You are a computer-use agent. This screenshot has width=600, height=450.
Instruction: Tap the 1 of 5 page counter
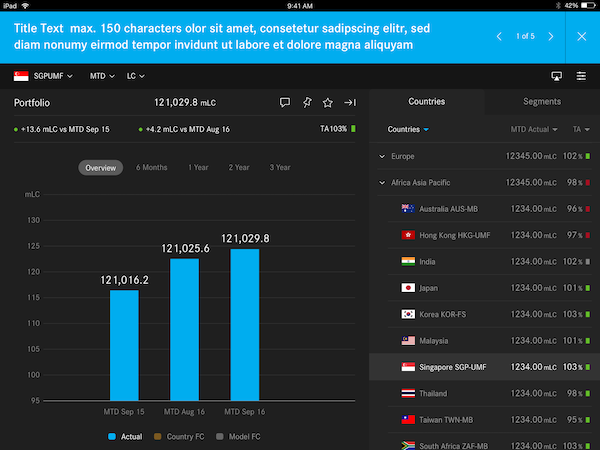click(525, 36)
